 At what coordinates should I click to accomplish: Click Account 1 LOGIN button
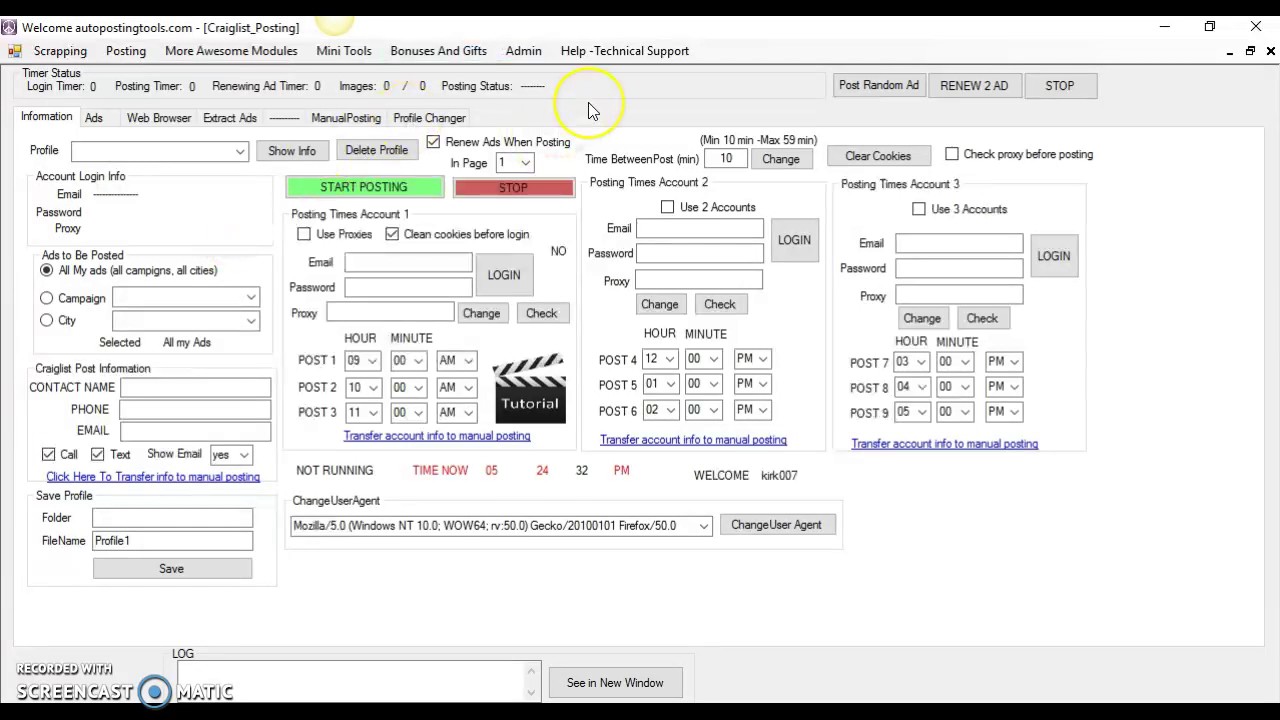click(x=504, y=275)
